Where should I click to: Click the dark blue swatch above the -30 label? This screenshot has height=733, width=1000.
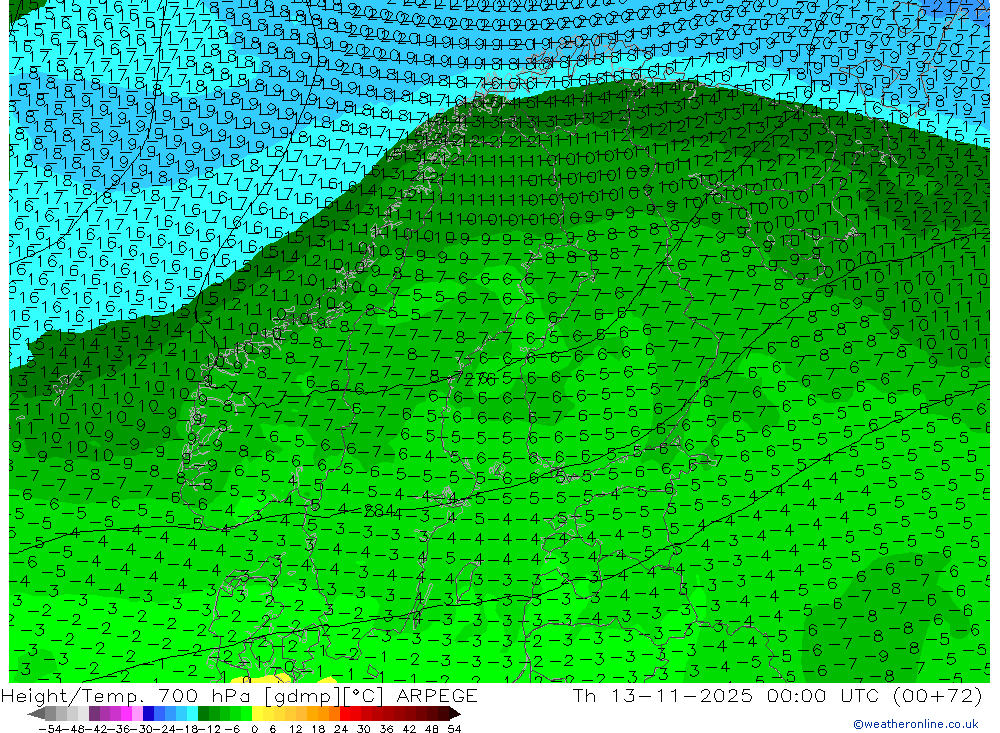pyautogui.click(x=148, y=714)
